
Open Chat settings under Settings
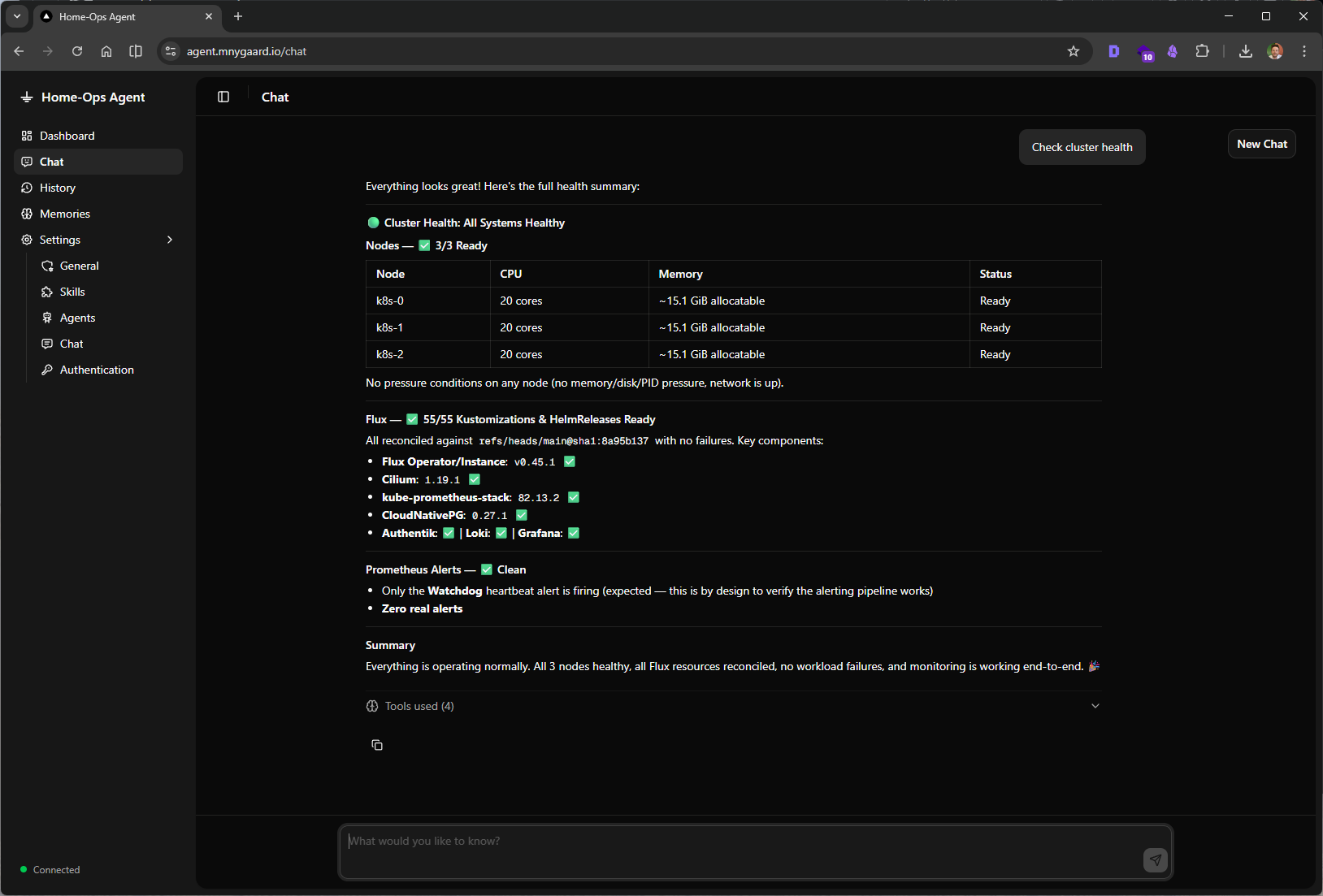[107, 344]
